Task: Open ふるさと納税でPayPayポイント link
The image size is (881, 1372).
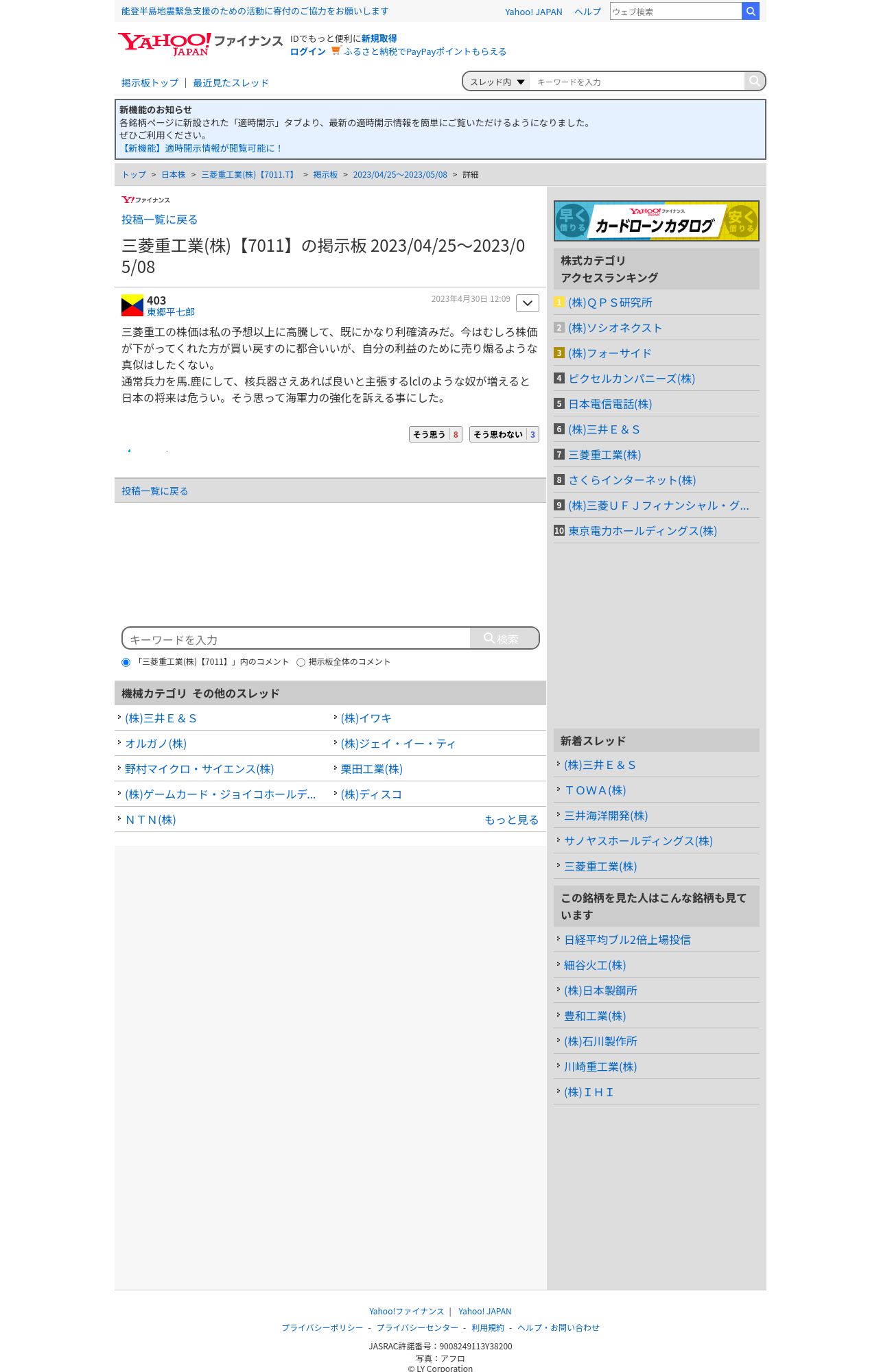Action: tap(425, 51)
